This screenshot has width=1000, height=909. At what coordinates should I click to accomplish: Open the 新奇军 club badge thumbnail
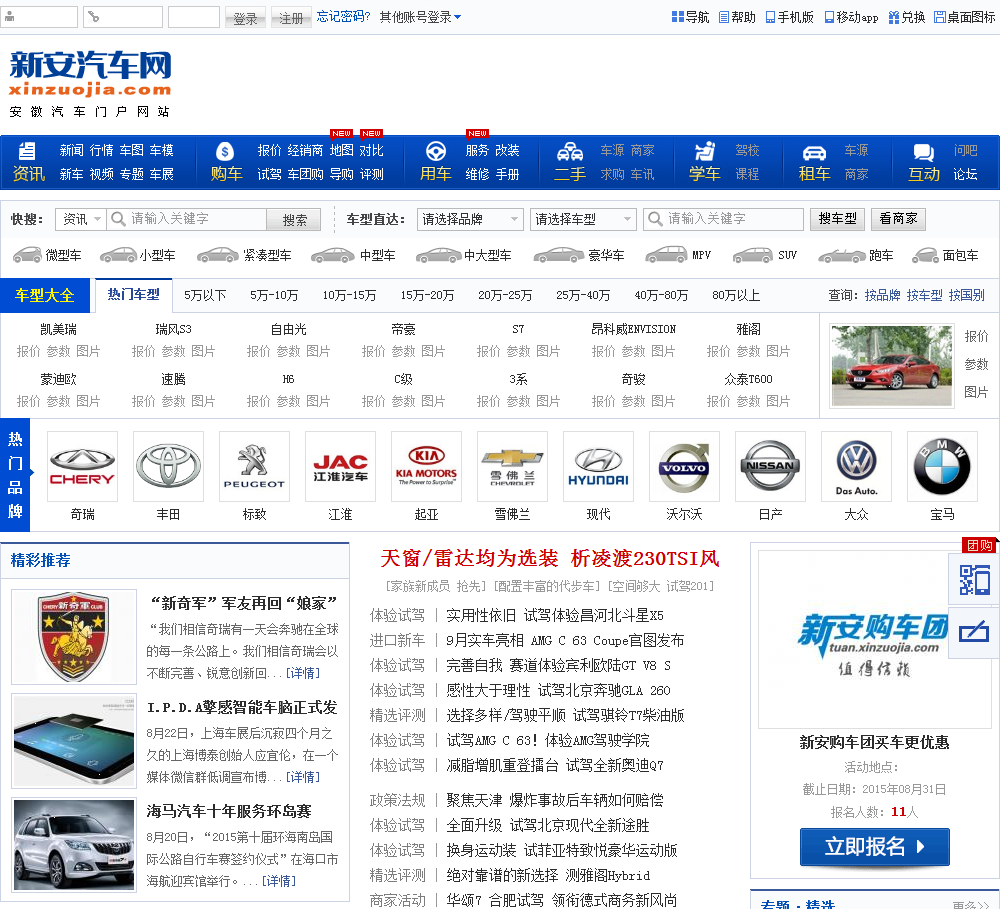pyautogui.click(x=74, y=636)
